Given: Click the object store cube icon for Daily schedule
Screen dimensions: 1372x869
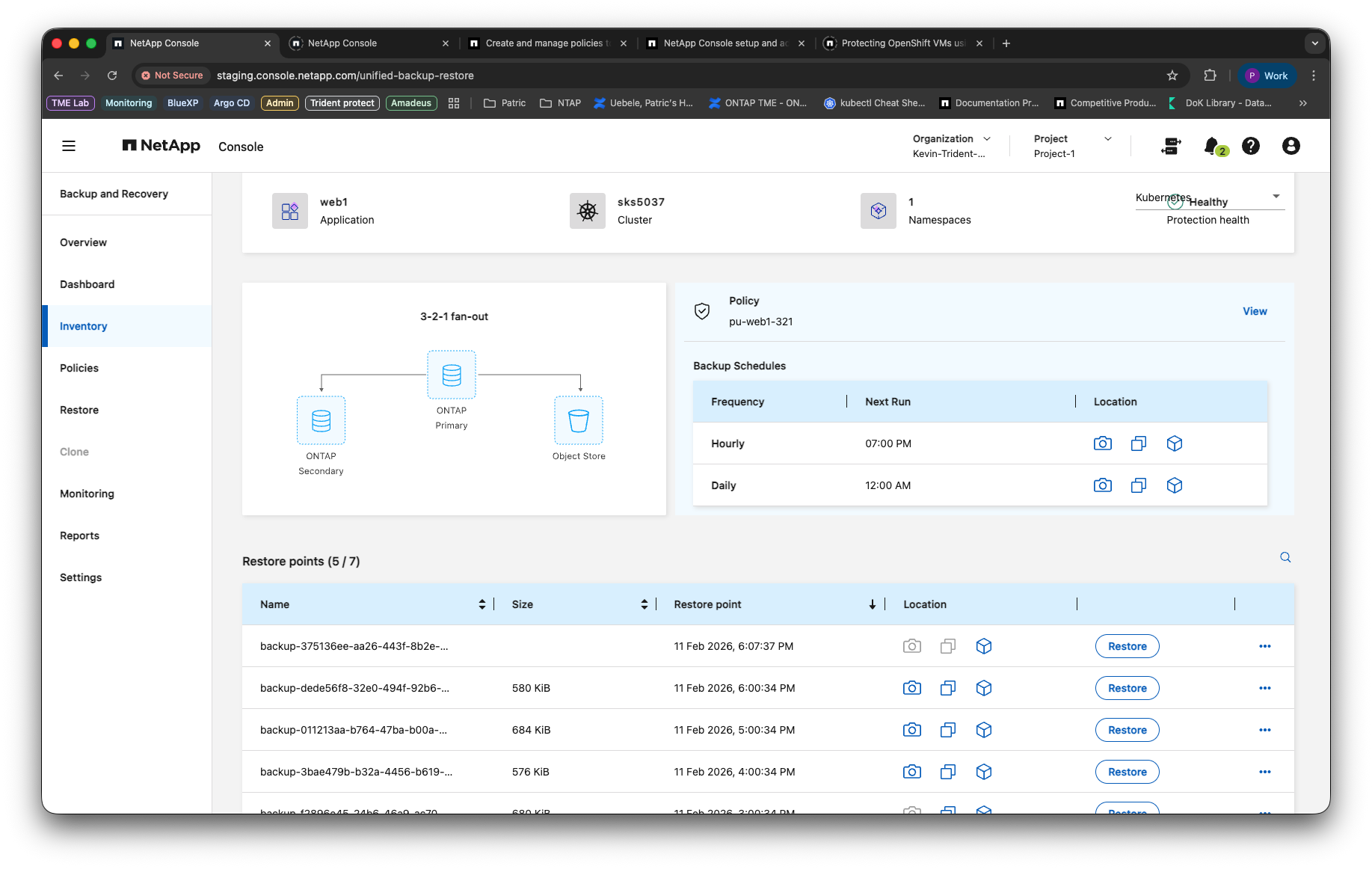Looking at the screenshot, I should point(1175,485).
